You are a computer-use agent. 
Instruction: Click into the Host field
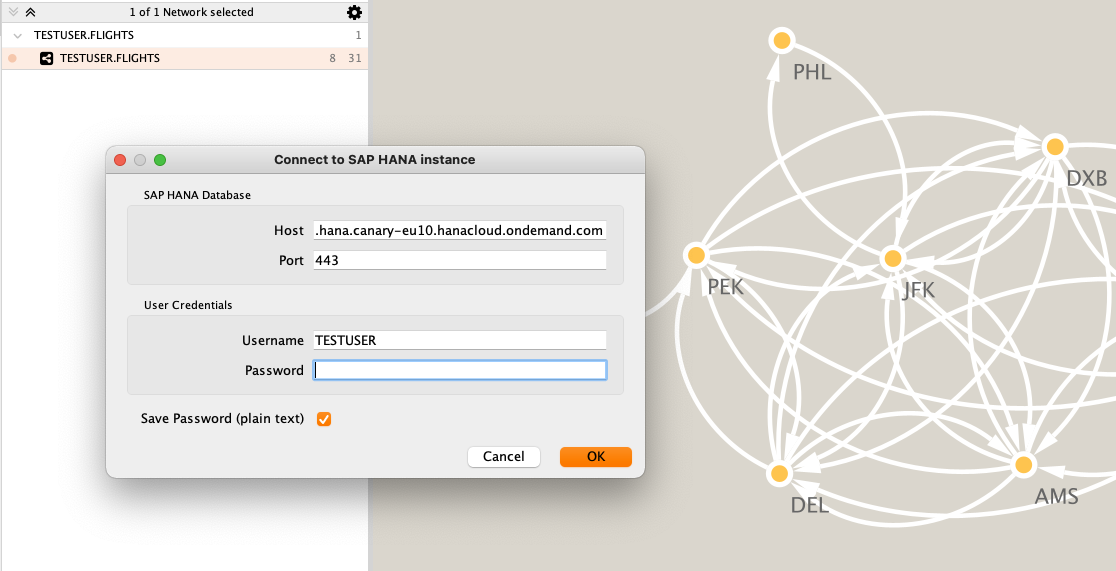[x=459, y=231]
